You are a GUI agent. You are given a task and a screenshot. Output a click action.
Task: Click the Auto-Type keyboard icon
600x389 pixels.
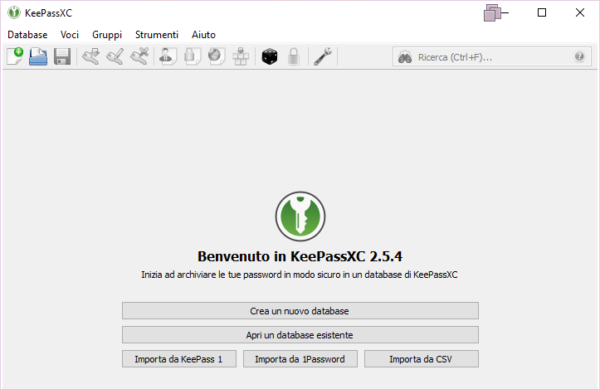click(241, 57)
